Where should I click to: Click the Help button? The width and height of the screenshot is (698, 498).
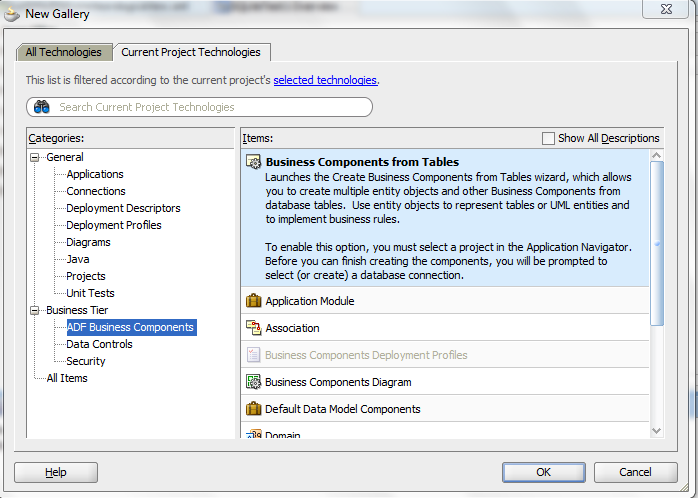tap(56, 472)
